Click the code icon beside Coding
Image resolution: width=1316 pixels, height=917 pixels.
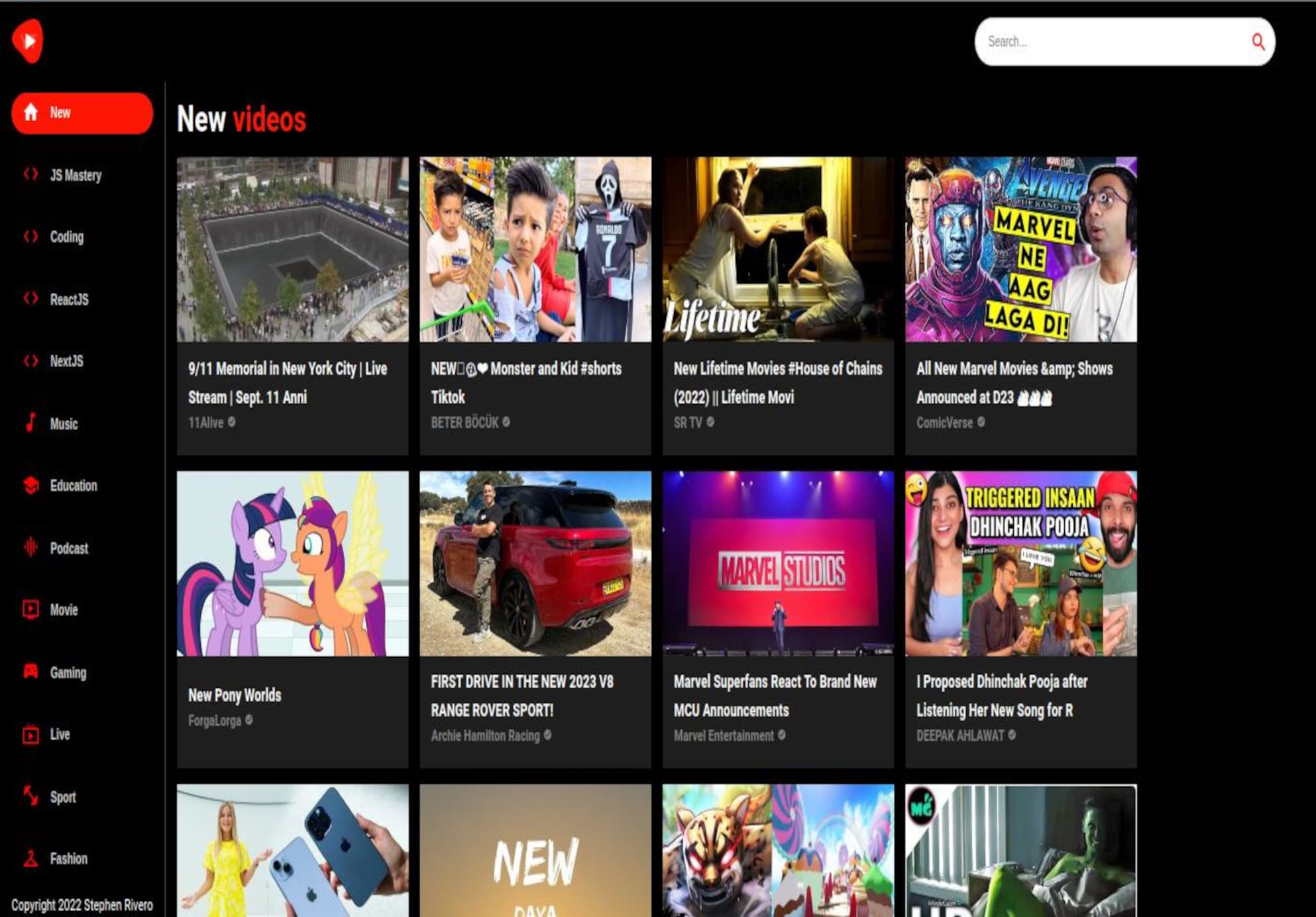[x=30, y=237]
